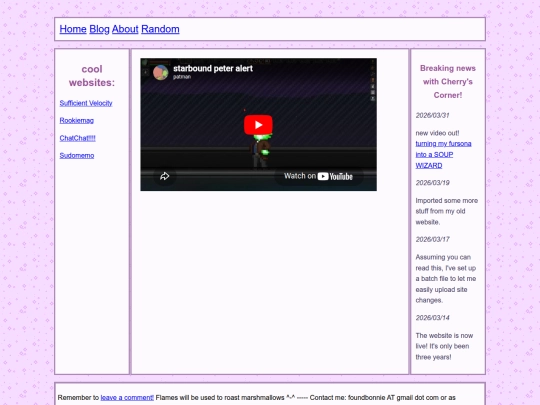
Task: Click 'Imported some more stuff' news text
Action: (447, 211)
